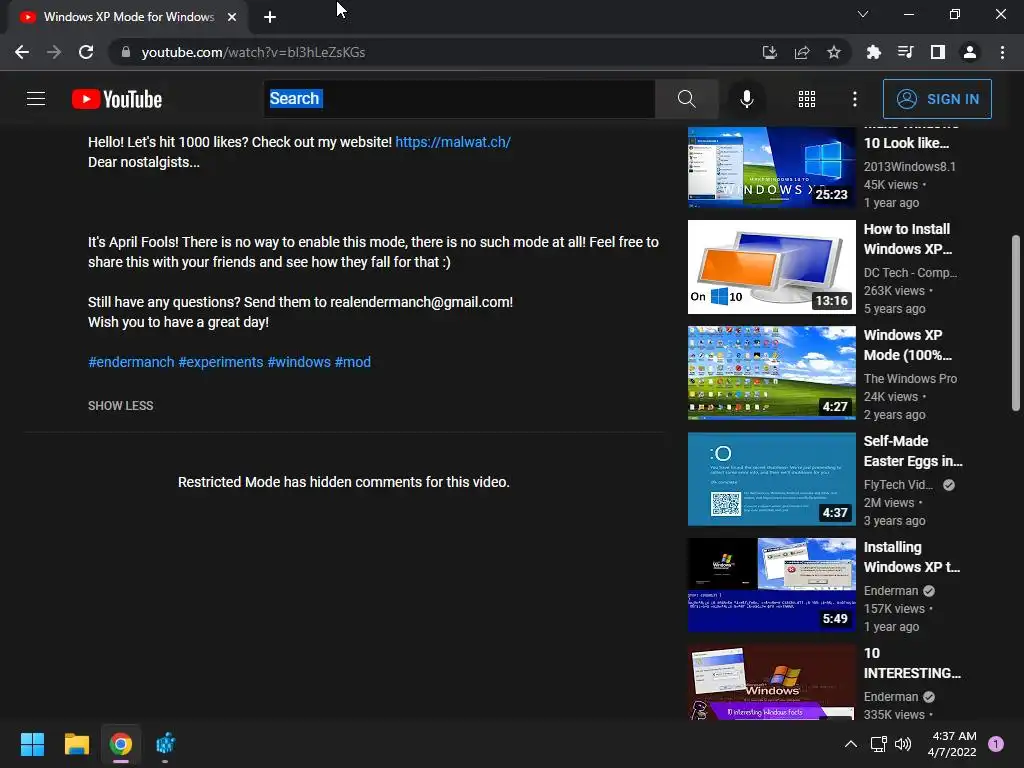The width and height of the screenshot is (1024, 768).
Task: Select the Windows XP Mode tab
Action: (x=128, y=17)
